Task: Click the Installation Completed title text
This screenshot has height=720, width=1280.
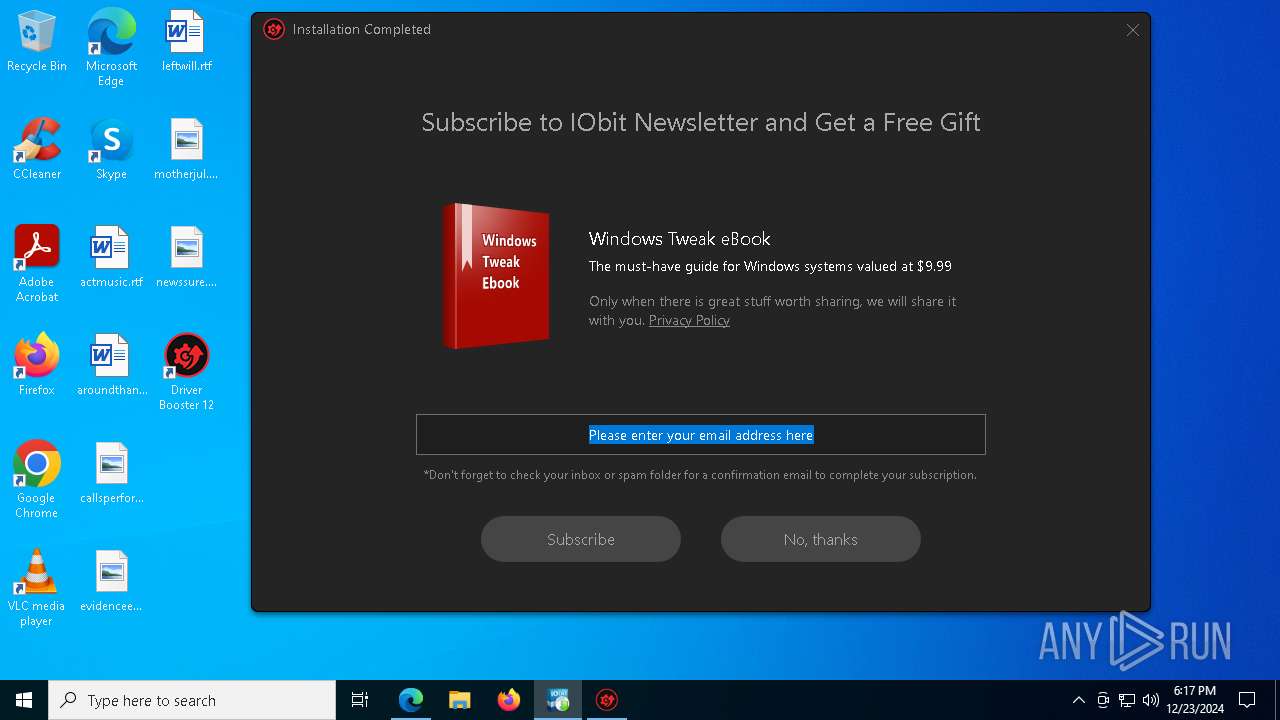Action: 362,30
